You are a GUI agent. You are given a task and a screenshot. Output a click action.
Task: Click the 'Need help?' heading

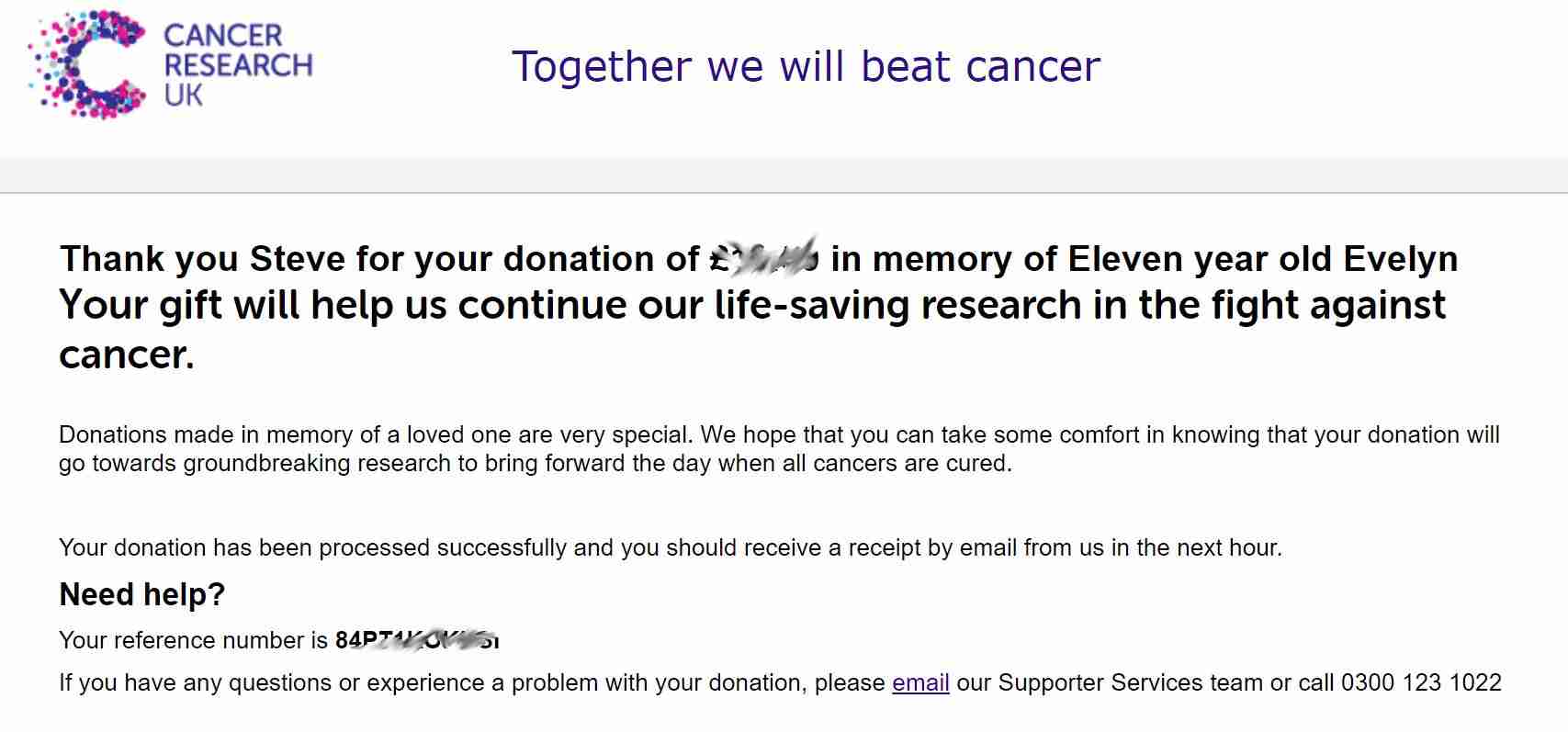(x=141, y=594)
